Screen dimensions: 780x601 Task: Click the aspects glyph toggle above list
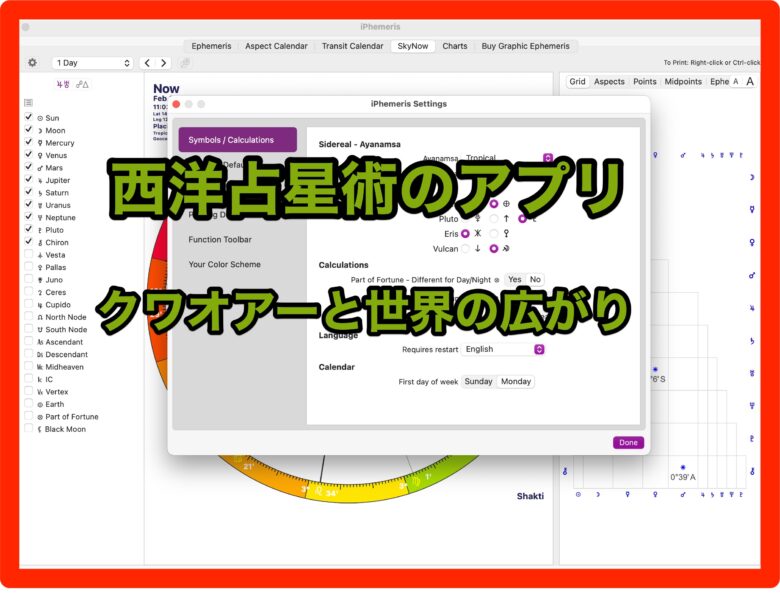coord(82,85)
